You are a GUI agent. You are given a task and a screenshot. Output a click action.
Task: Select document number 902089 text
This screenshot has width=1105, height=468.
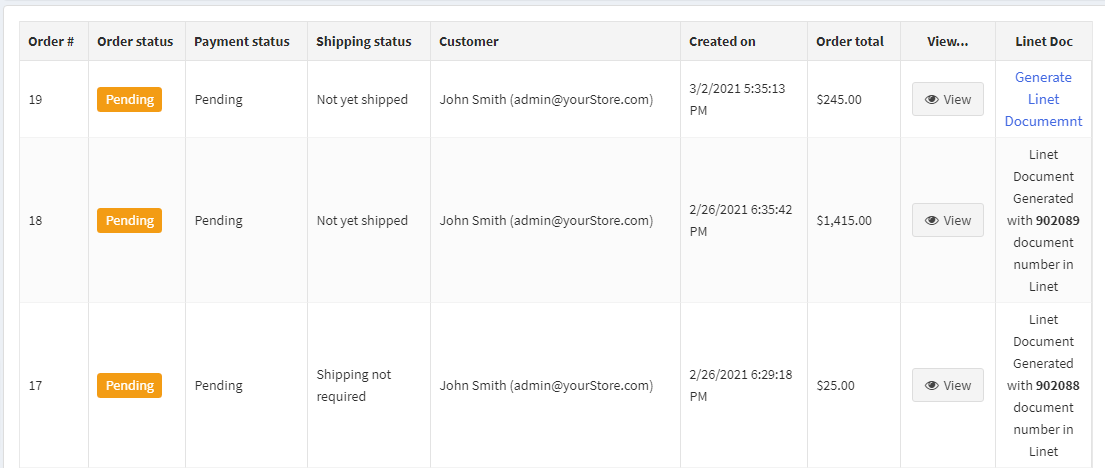[x=1057, y=221]
